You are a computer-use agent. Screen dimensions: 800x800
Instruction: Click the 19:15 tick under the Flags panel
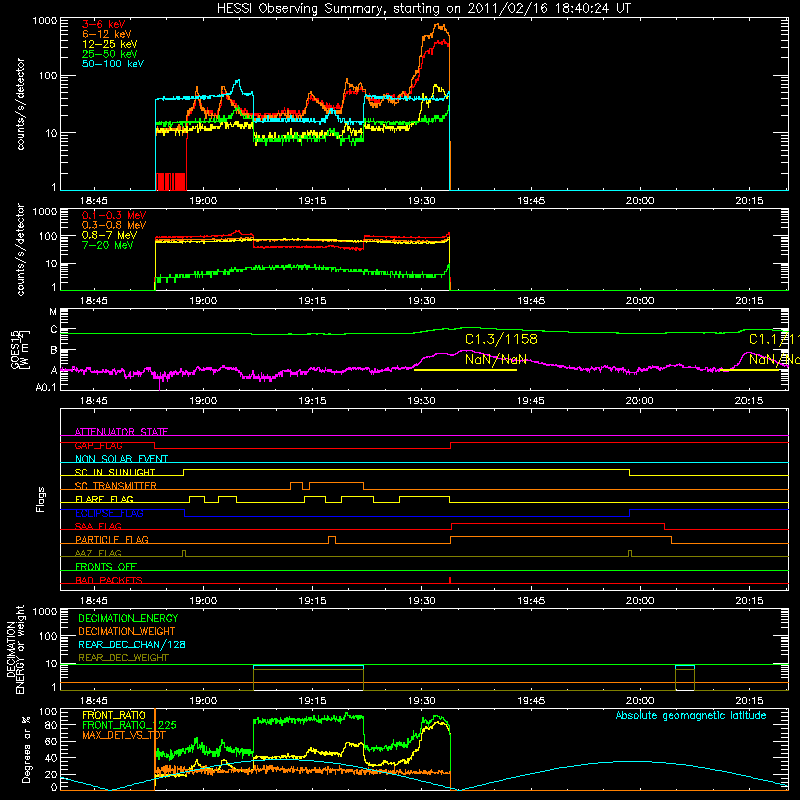pyautogui.click(x=312, y=601)
